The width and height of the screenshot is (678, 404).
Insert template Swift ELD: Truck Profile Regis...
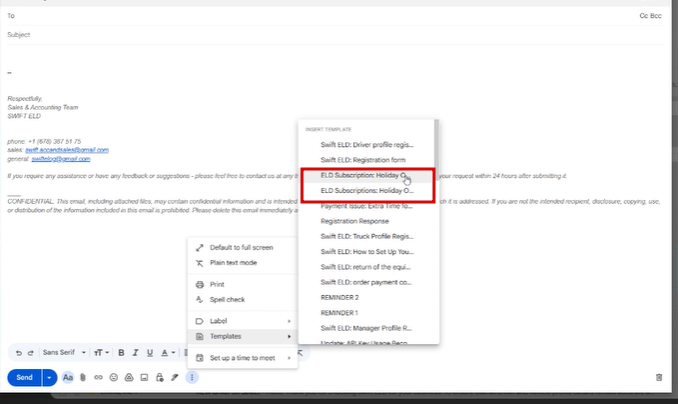[367, 236]
